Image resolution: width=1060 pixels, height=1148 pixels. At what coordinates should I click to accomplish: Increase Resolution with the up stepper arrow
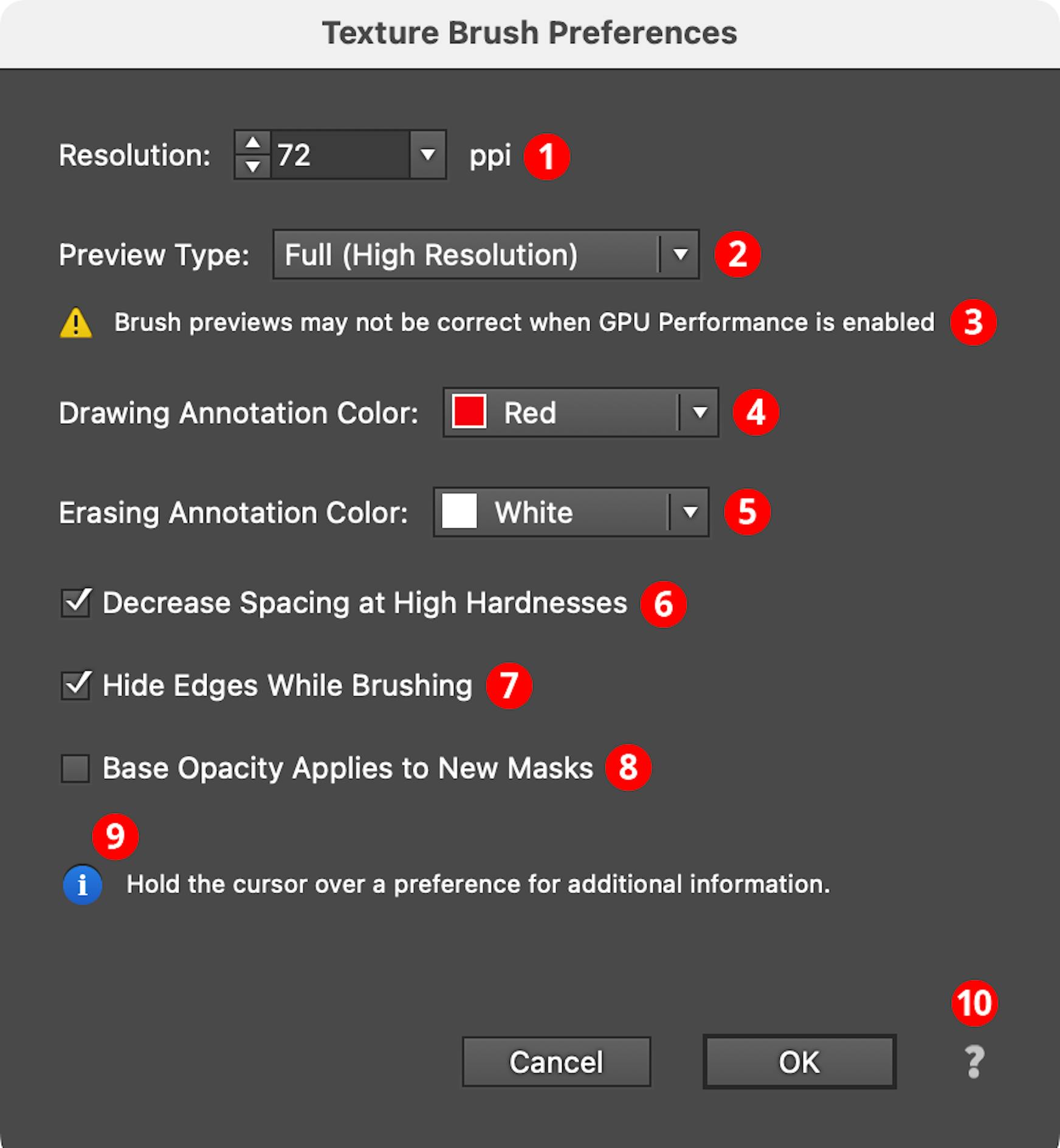(253, 143)
